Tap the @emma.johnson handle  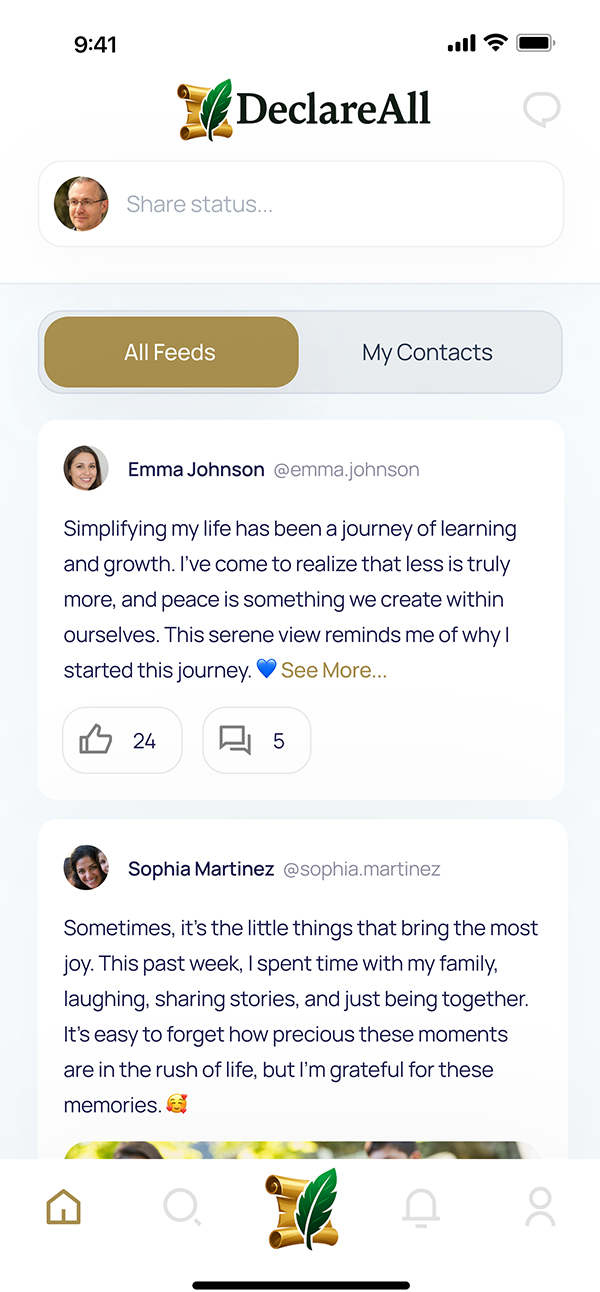[347, 469]
